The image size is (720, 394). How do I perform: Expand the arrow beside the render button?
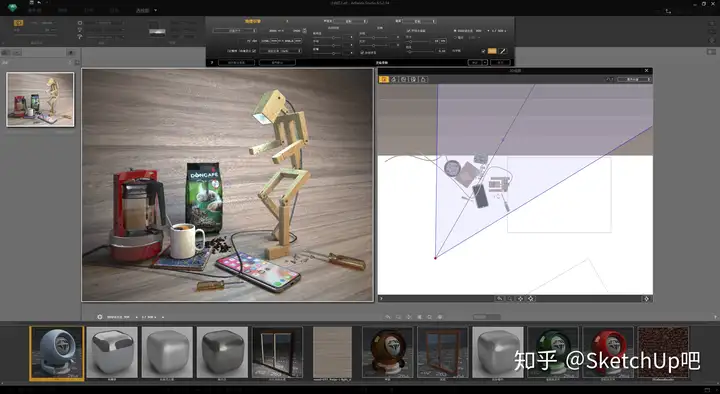(x=485, y=62)
